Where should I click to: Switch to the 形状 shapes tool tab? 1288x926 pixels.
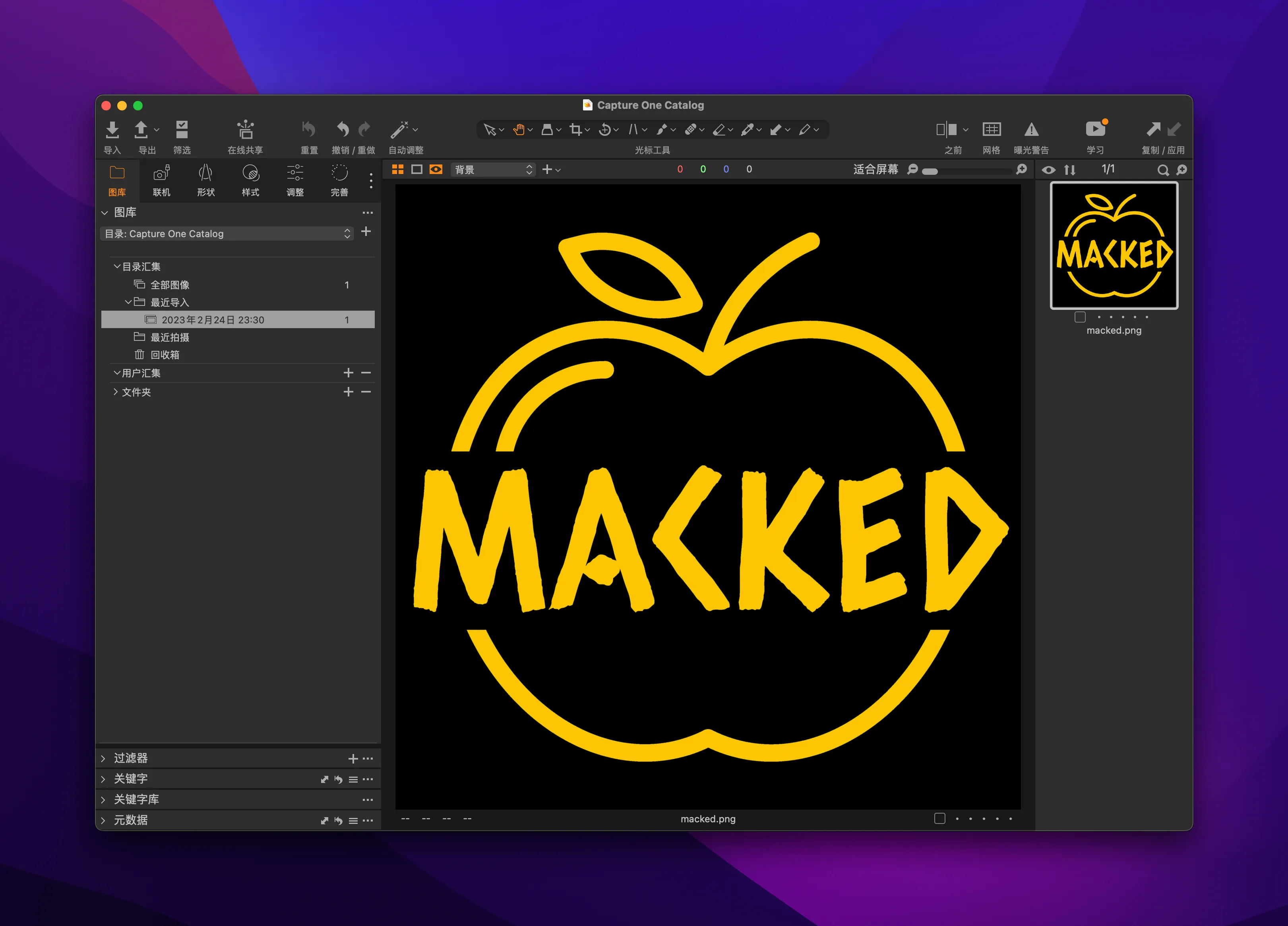[205, 180]
